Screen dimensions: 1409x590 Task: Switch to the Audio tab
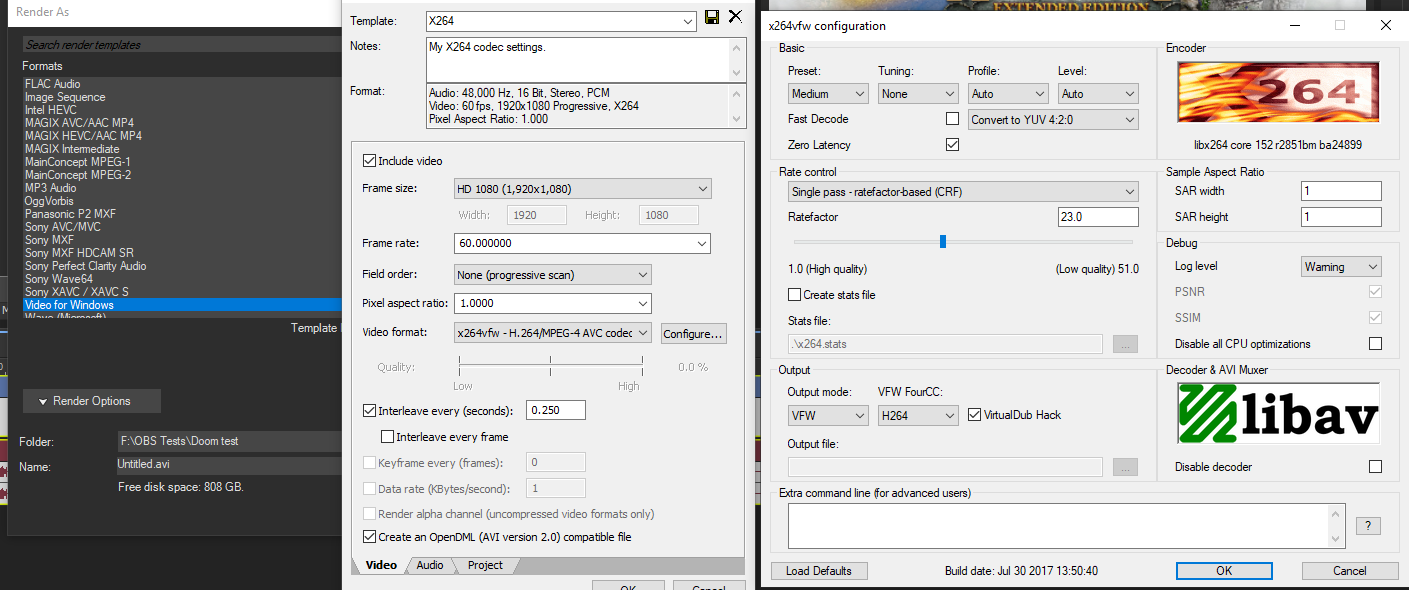coord(430,565)
